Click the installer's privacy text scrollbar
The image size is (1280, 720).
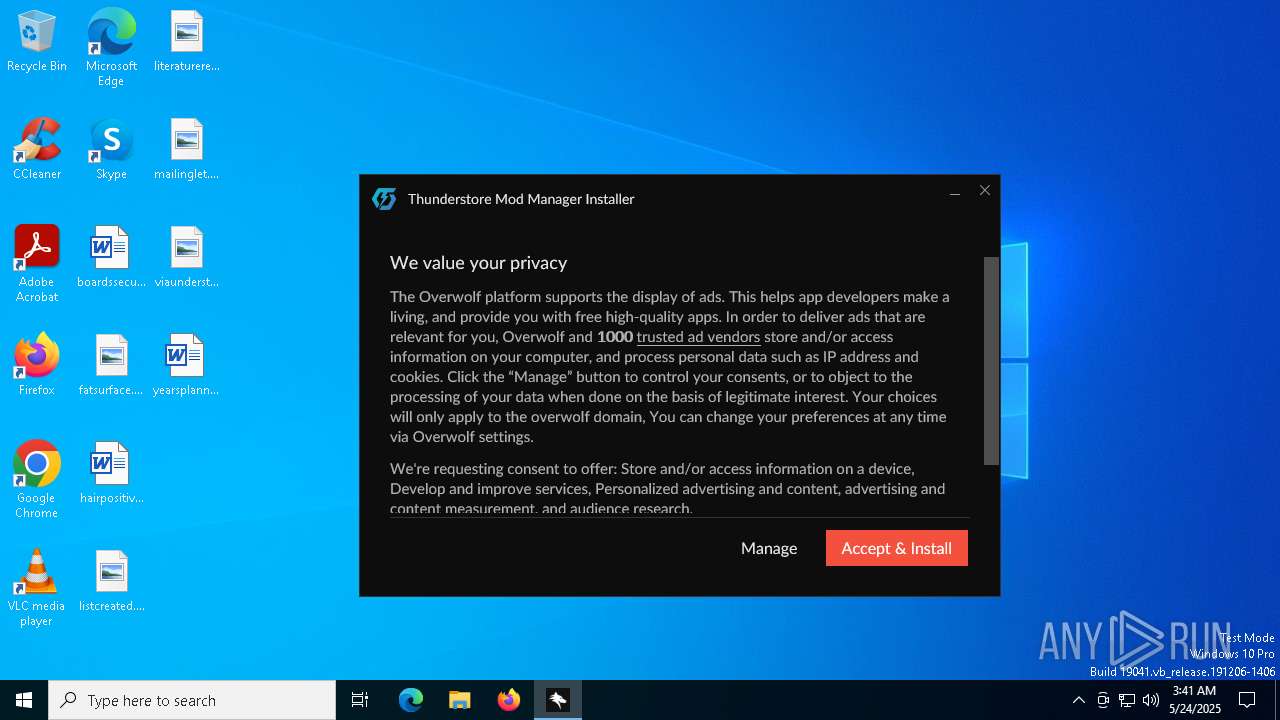[991, 361]
